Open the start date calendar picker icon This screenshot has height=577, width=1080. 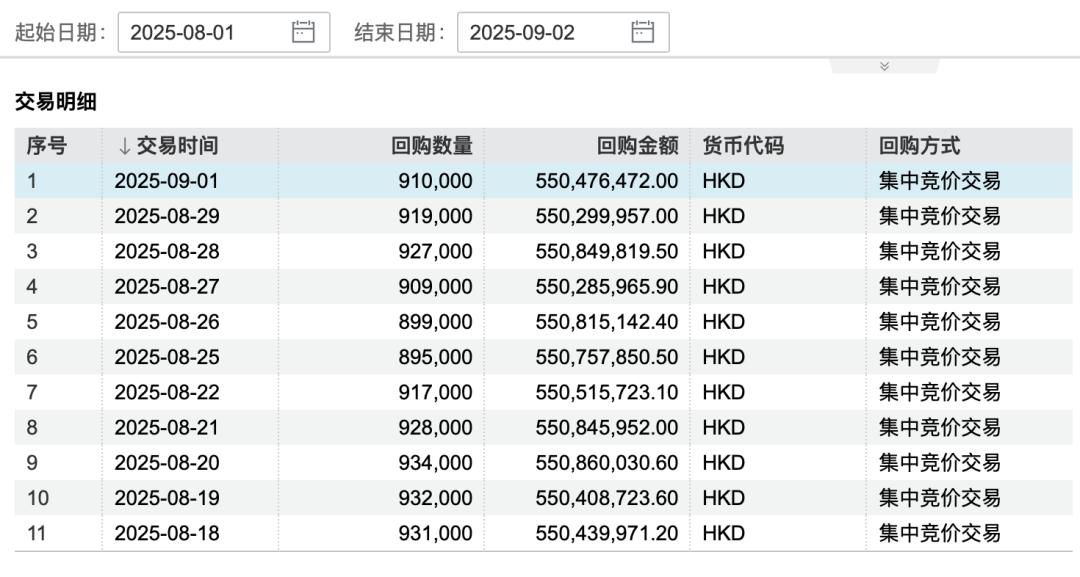click(303, 32)
